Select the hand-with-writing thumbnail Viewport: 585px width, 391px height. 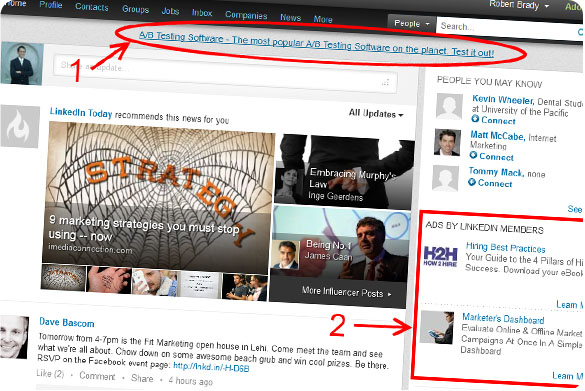tap(109, 280)
